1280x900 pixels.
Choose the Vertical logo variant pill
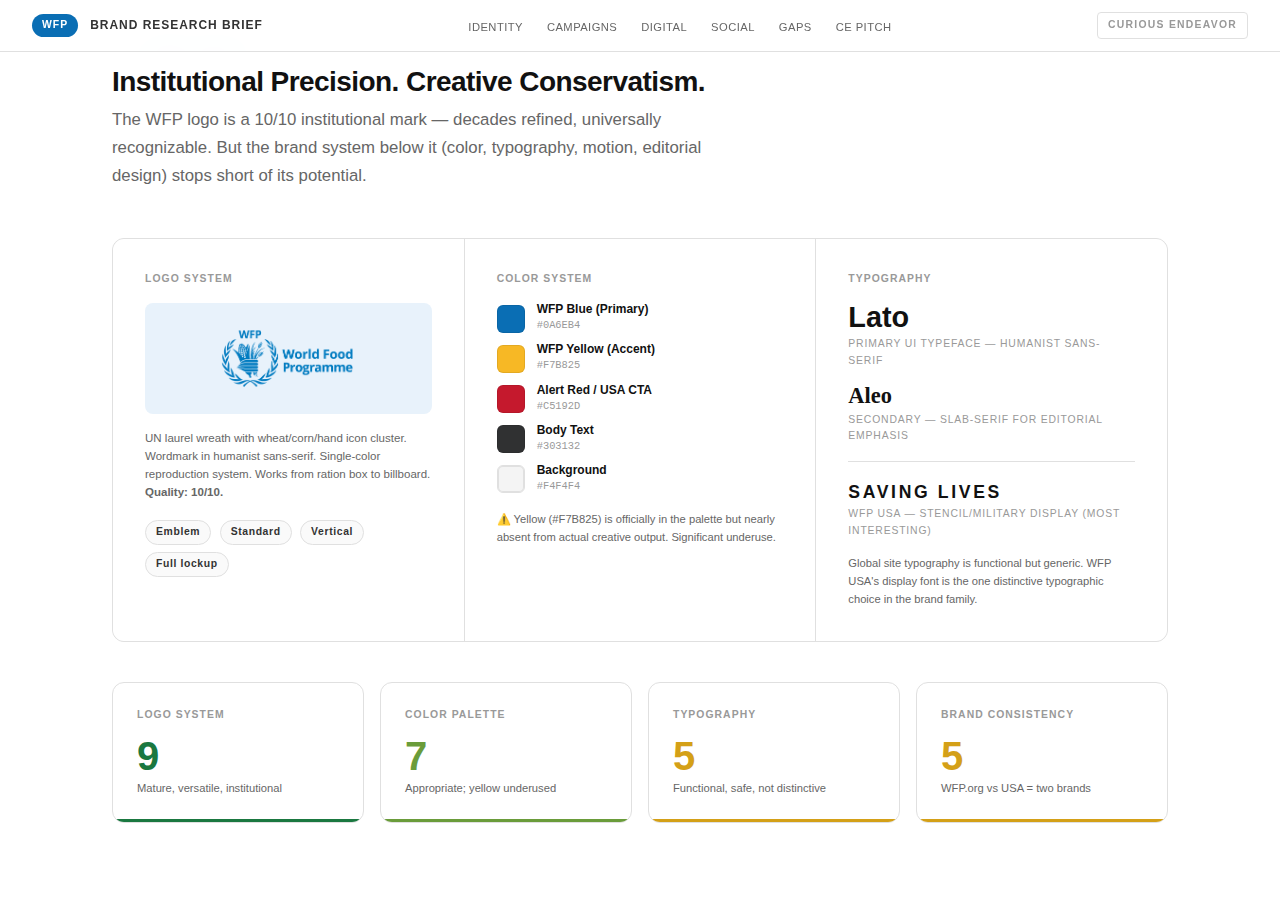[x=332, y=532]
